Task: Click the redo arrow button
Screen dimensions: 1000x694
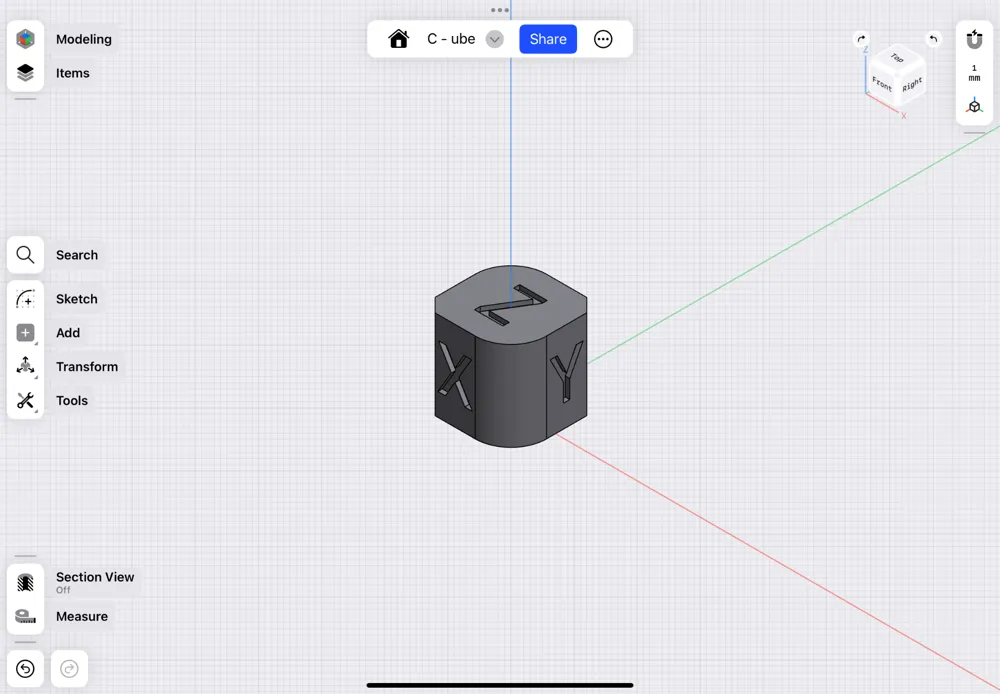Action: pos(69,668)
